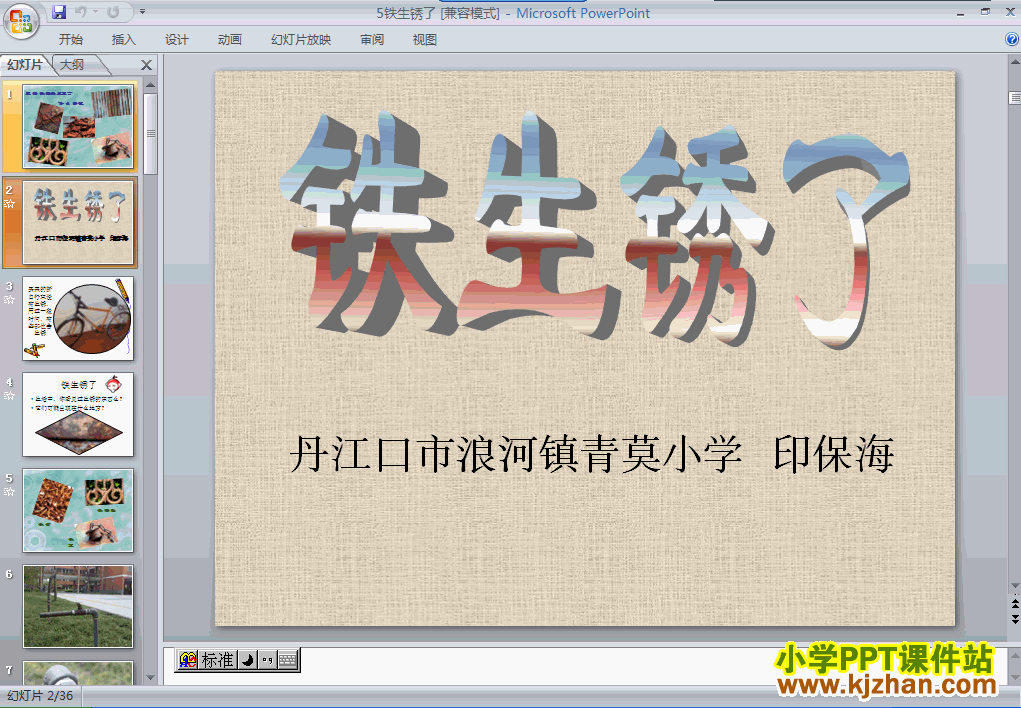
Task: Click animation star icon beside slide 3
Action: 10,300
